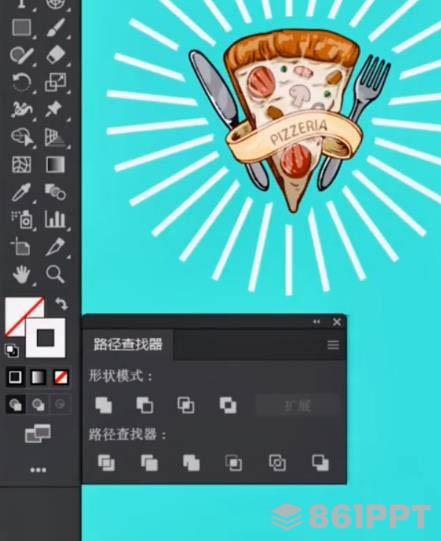
Task: Click the Divide pathfinder icon
Action: 106,463
